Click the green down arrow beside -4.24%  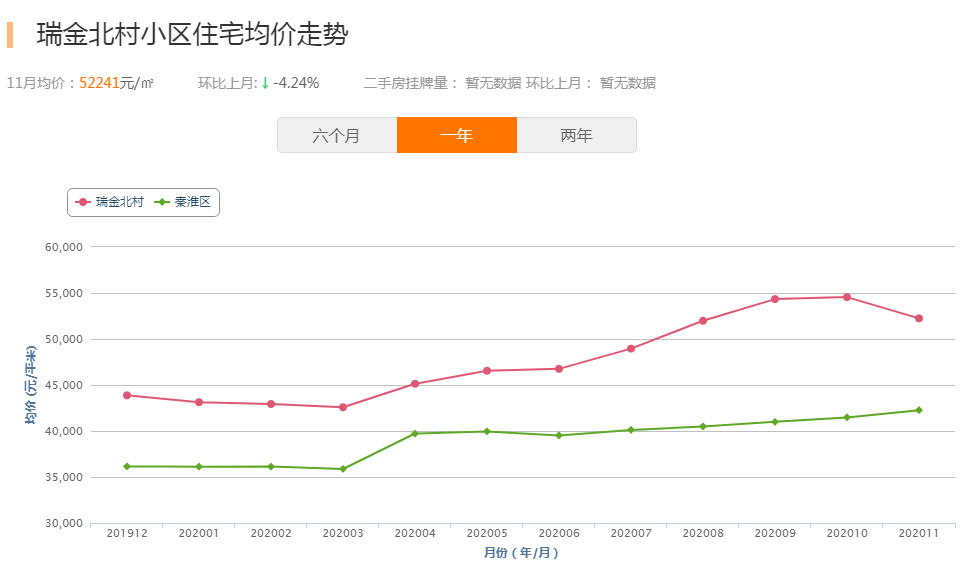click(265, 83)
